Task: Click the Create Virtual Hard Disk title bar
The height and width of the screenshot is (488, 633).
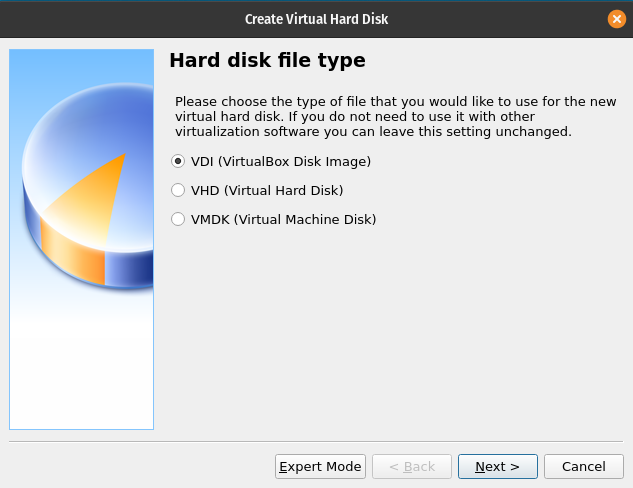Action: coord(316,19)
